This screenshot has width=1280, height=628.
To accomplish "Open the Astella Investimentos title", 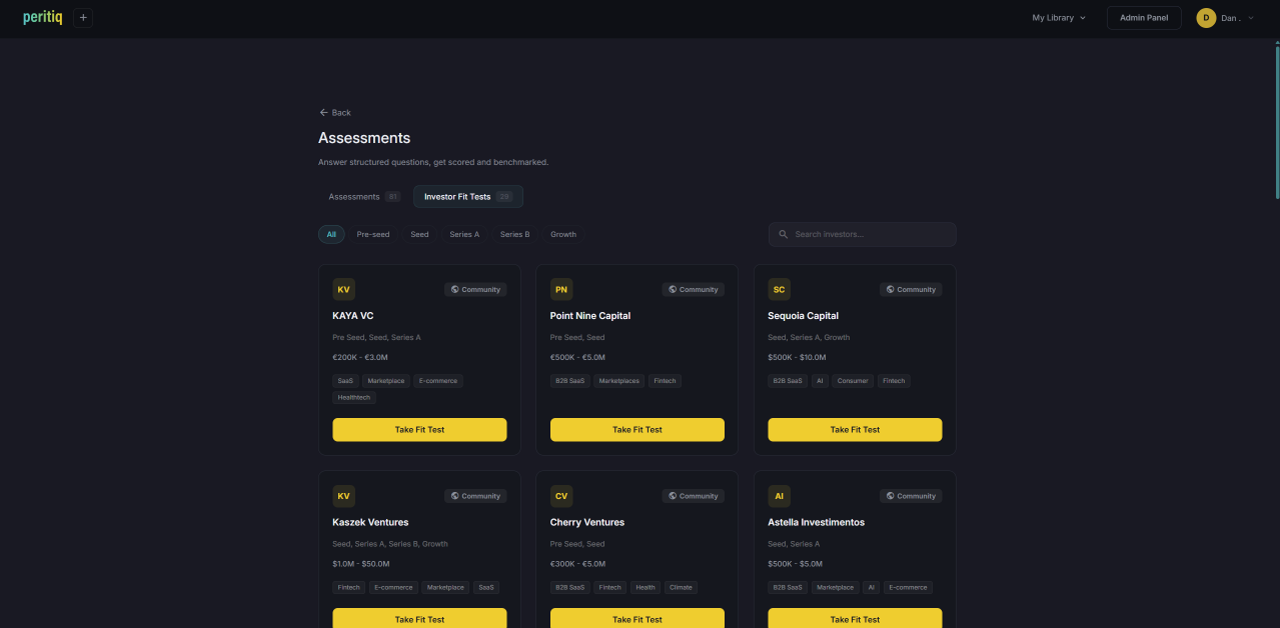I will (x=816, y=522).
